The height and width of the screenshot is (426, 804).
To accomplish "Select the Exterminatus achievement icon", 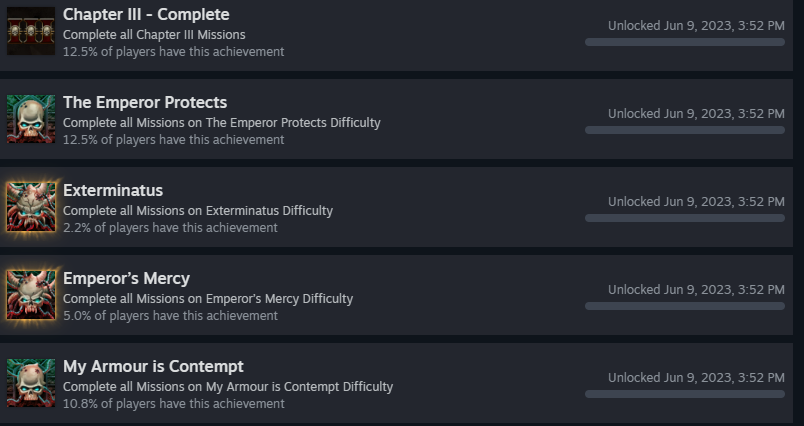I will [x=31, y=207].
